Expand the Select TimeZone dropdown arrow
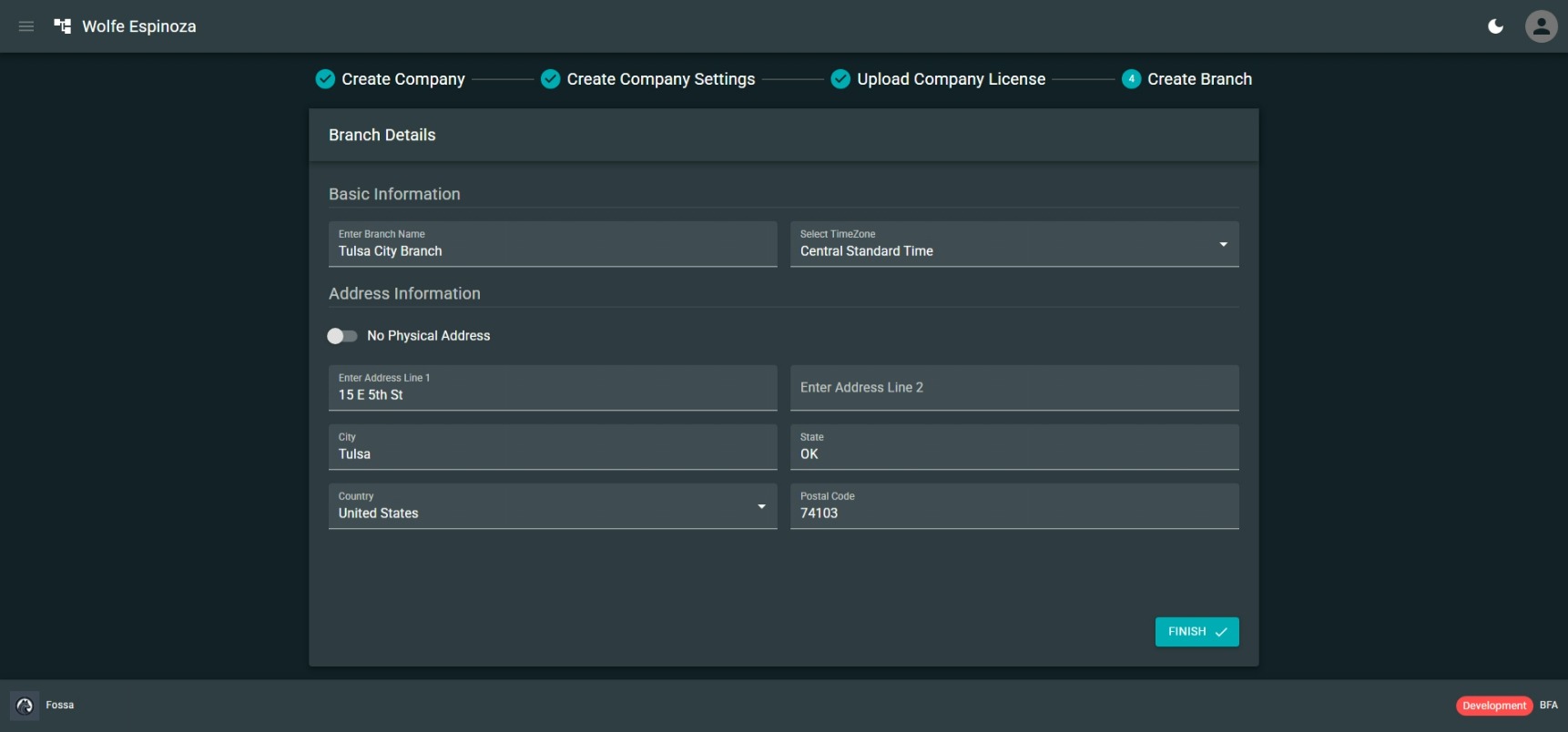Image resolution: width=1568 pixels, height=732 pixels. click(x=1223, y=244)
